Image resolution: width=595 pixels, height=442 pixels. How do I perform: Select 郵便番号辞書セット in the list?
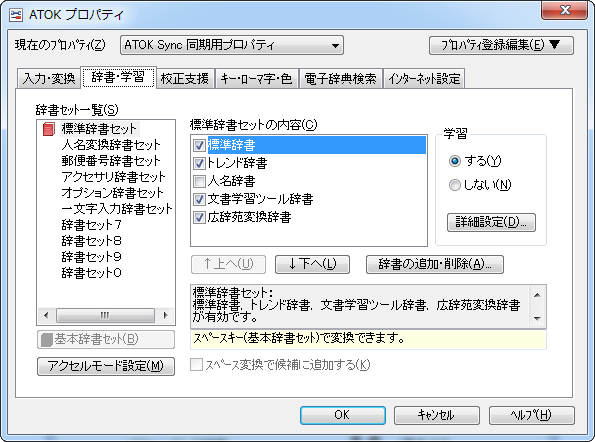[x=111, y=161]
